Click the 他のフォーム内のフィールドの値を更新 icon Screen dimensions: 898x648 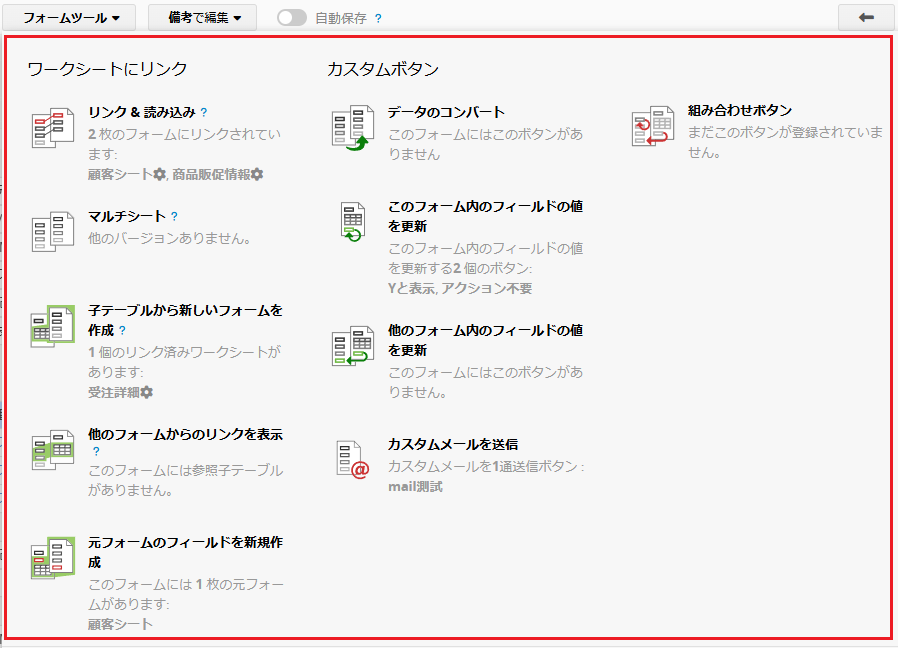coord(353,346)
